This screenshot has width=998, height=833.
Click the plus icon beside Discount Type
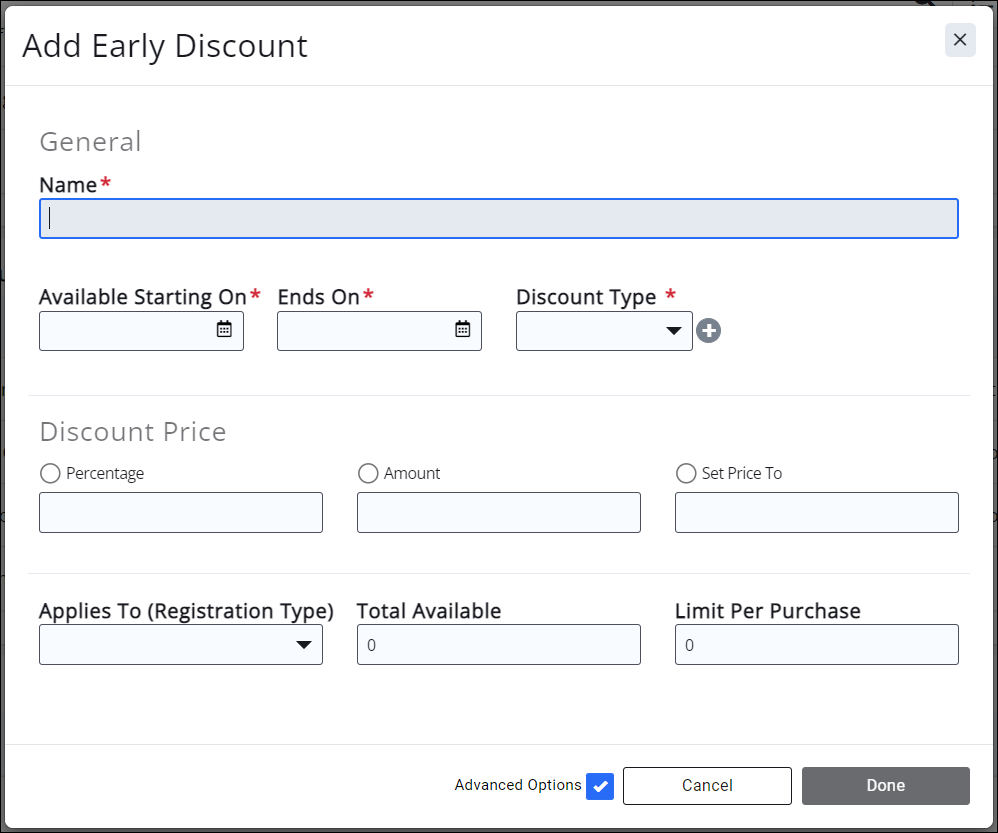(709, 331)
